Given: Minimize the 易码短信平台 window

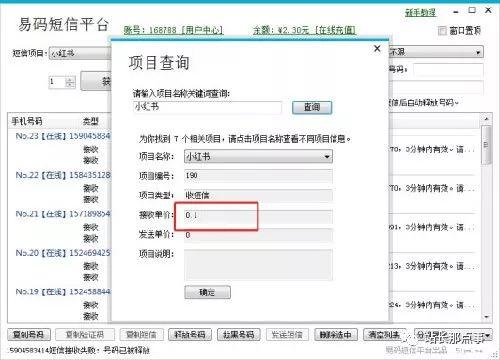Looking at the screenshot, I should click(x=456, y=12).
